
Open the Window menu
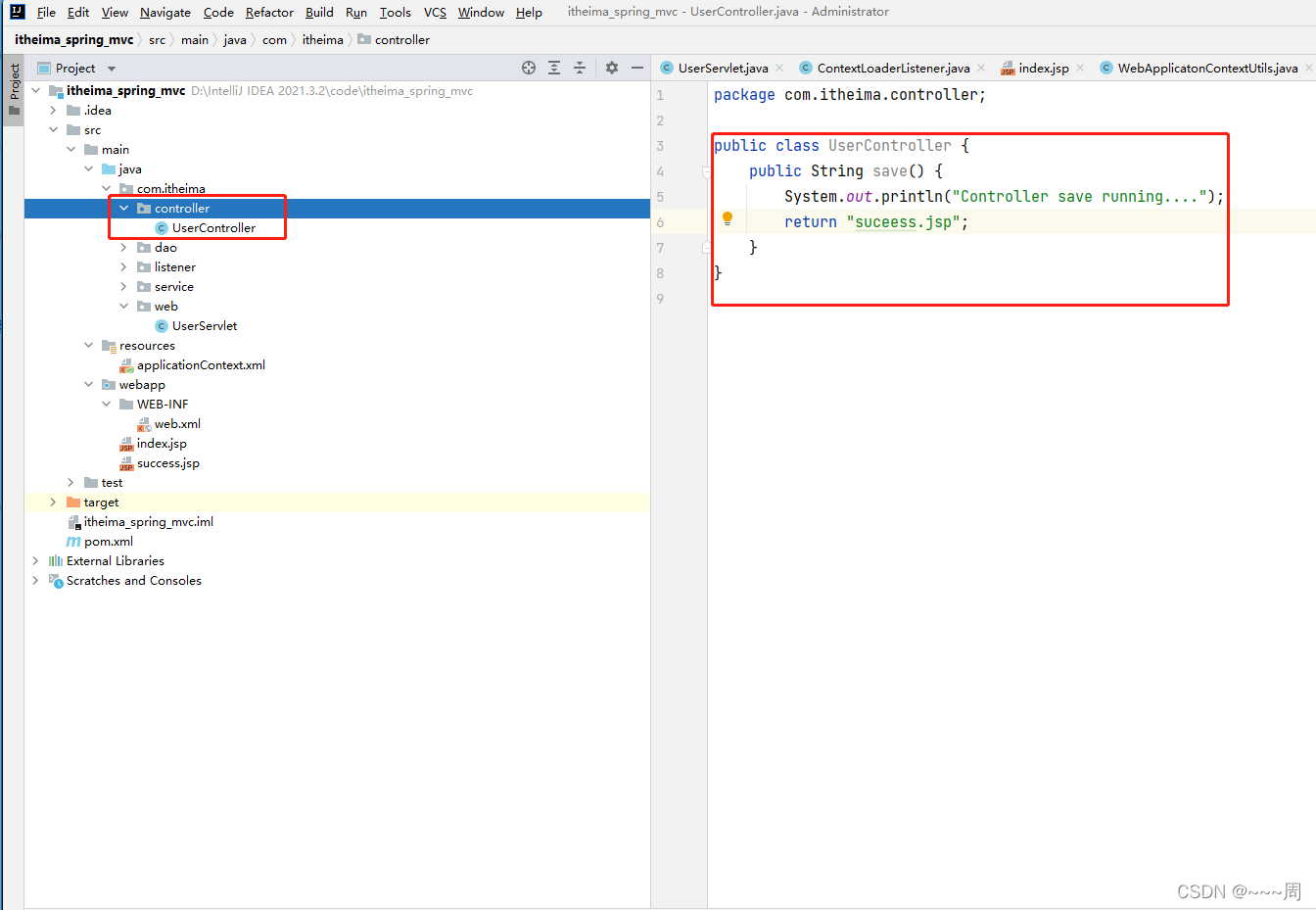click(481, 13)
